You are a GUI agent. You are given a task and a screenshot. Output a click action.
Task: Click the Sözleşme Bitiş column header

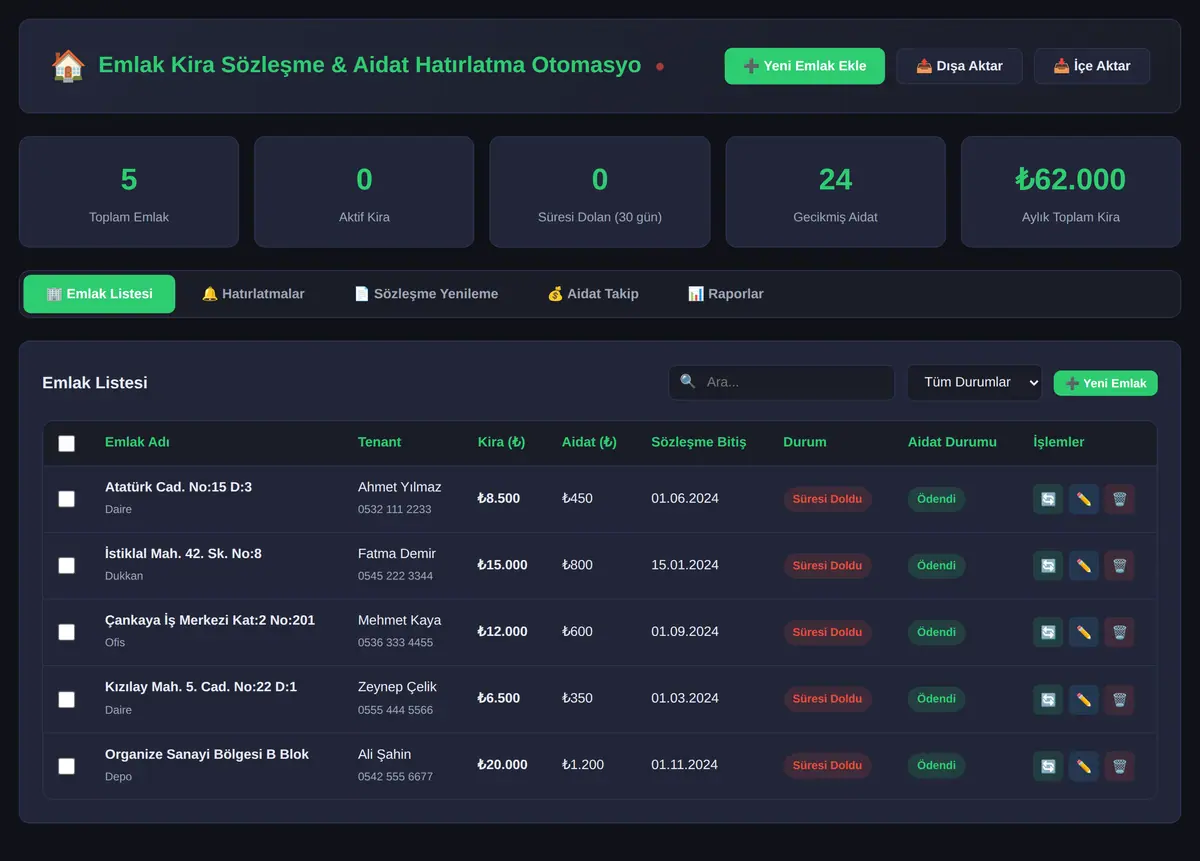[699, 442]
